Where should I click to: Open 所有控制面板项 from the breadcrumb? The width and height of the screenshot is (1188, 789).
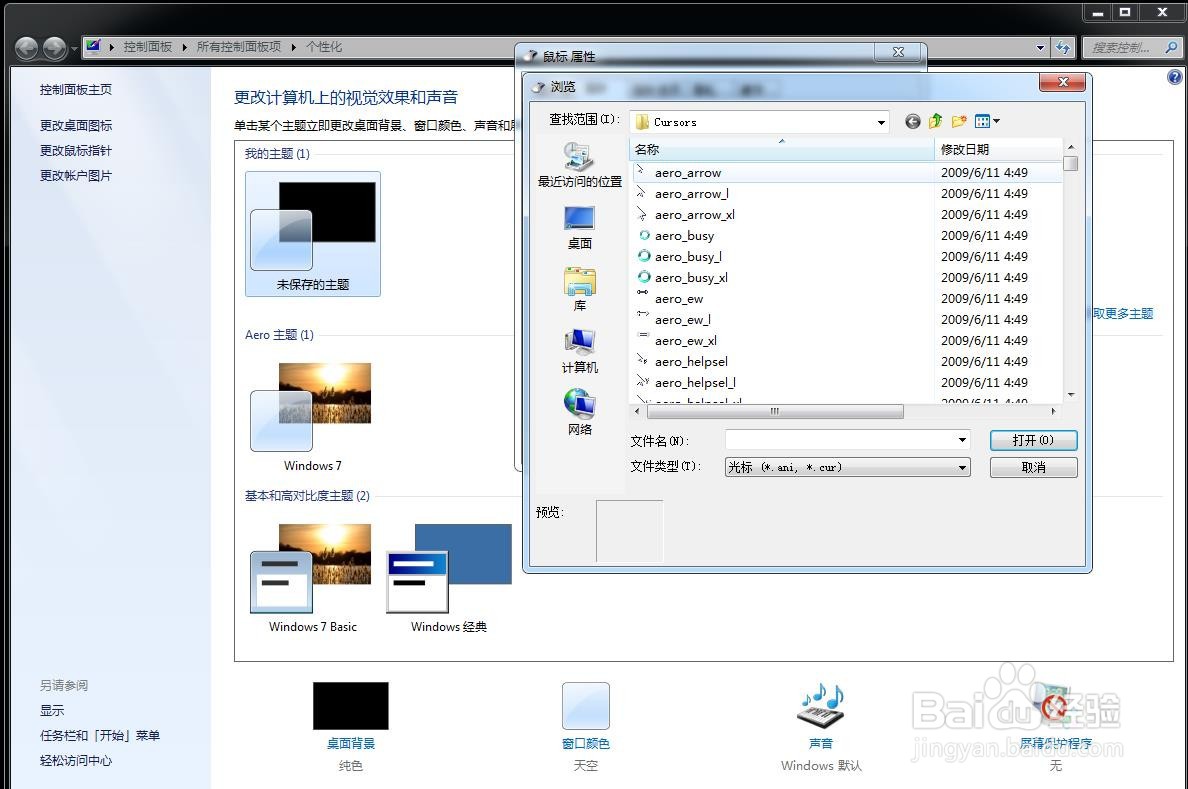(240, 46)
